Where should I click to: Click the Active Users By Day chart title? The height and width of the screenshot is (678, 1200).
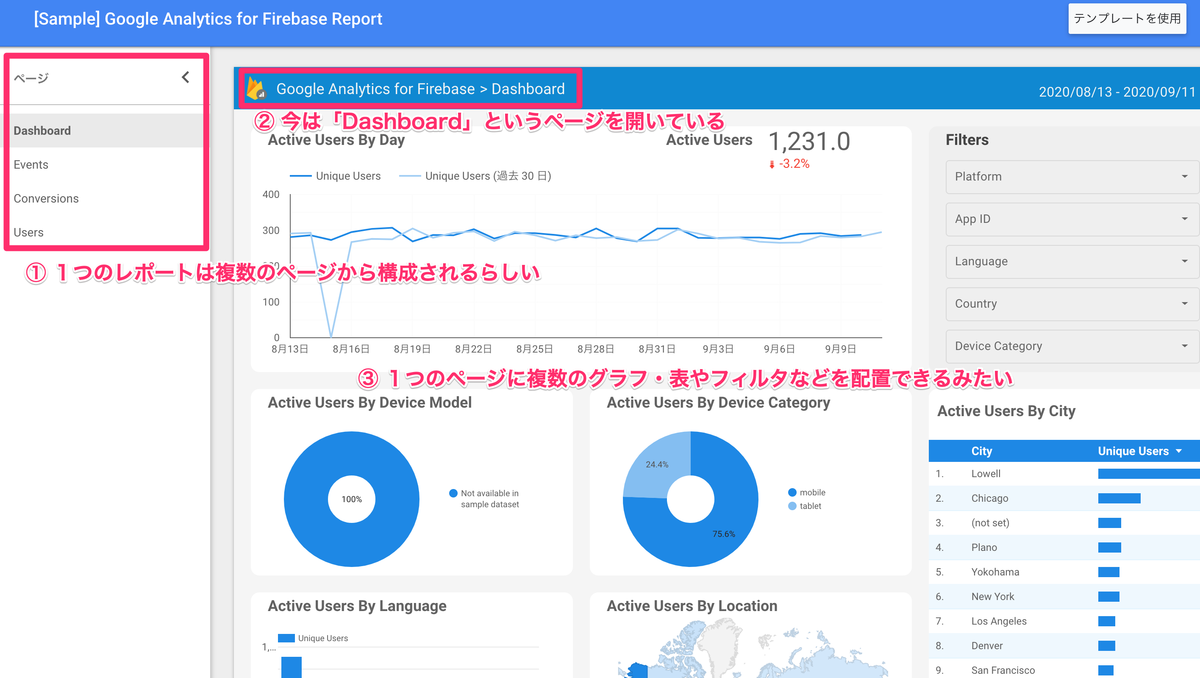pos(336,141)
